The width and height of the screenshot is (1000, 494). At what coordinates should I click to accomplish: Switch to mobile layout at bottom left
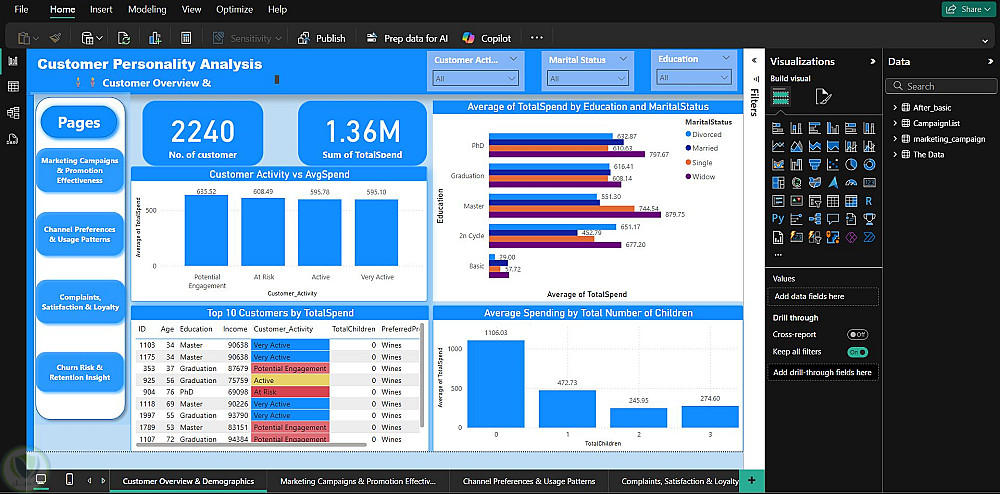tap(70, 479)
